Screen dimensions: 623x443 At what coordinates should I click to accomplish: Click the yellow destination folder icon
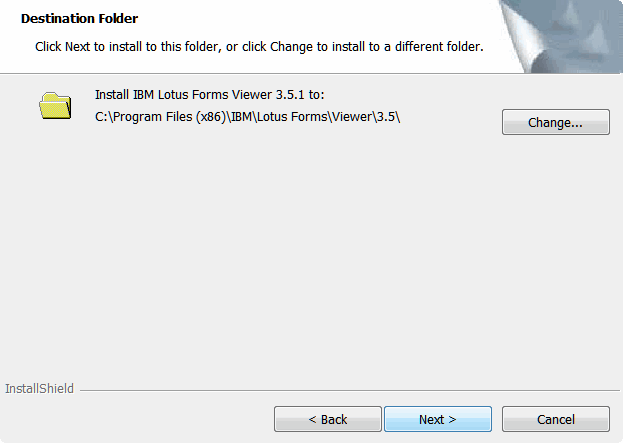[x=55, y=106]
